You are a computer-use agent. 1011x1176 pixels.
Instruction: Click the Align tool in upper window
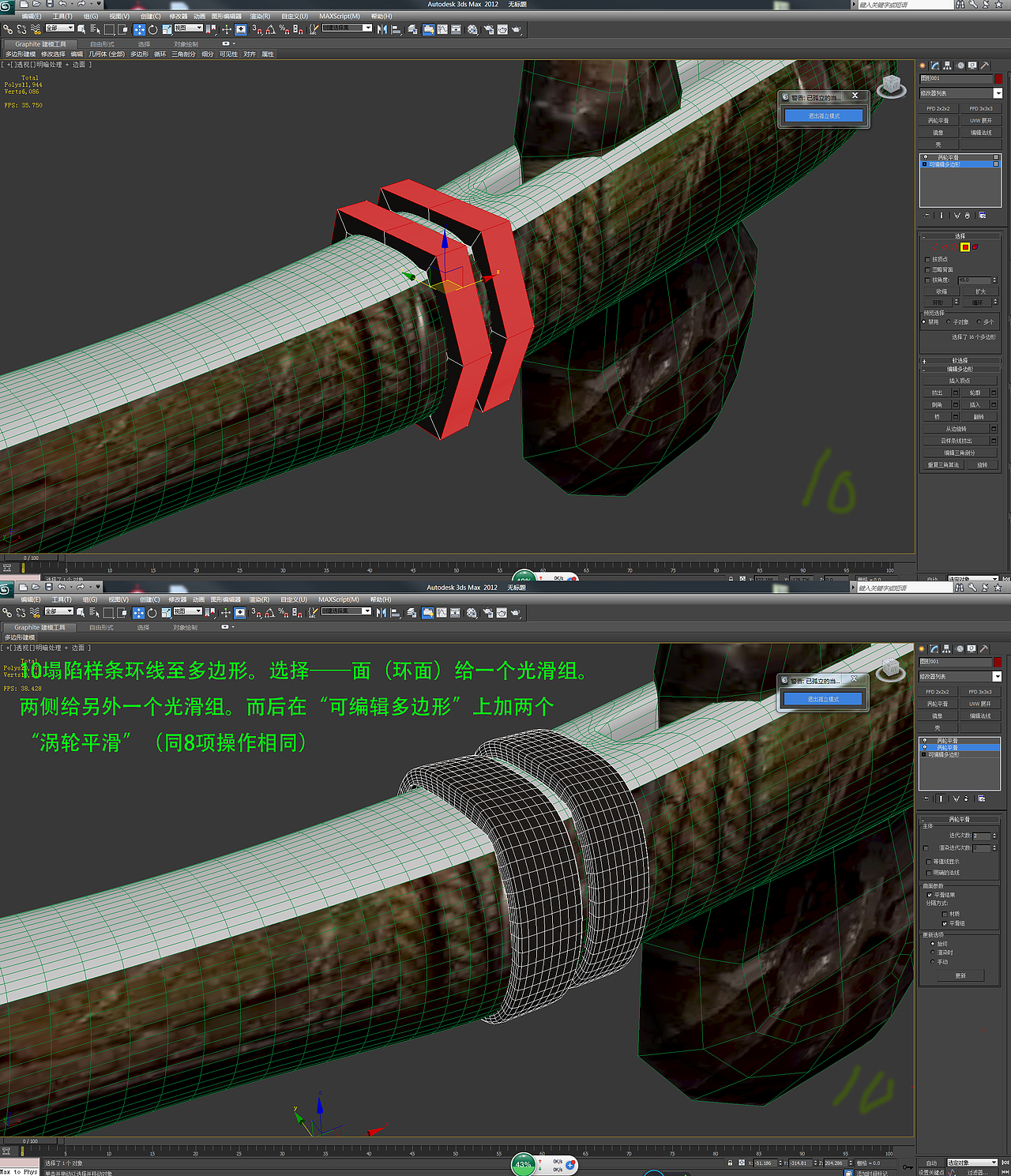397,29
